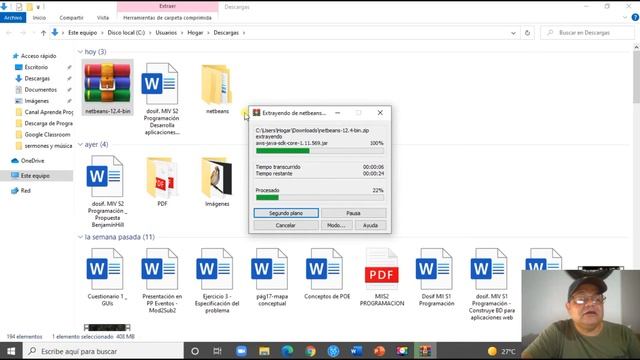Screen dimensions: 640x360
Task: Switch to the Vista ribbon tab
Action: coord(103,18)
